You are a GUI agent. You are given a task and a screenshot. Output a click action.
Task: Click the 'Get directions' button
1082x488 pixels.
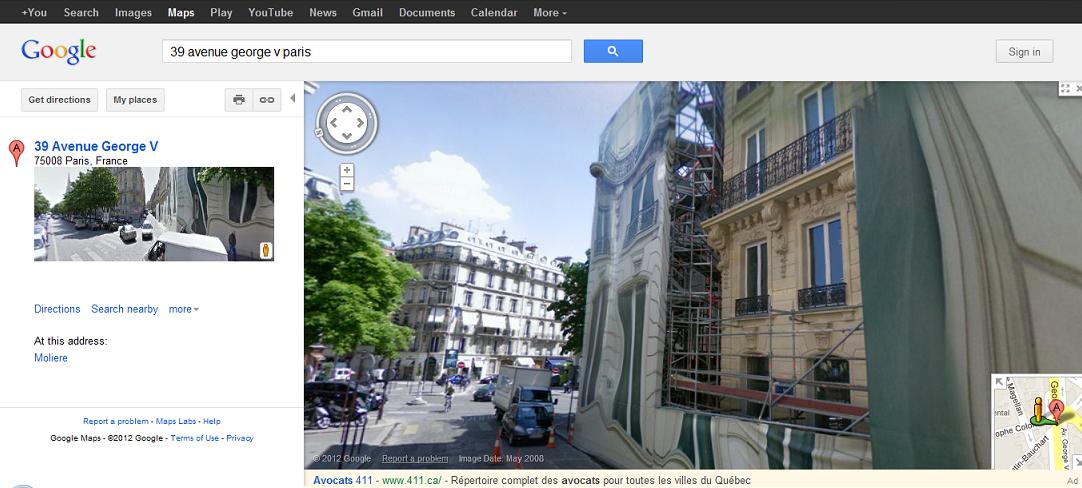click(60, 100)
